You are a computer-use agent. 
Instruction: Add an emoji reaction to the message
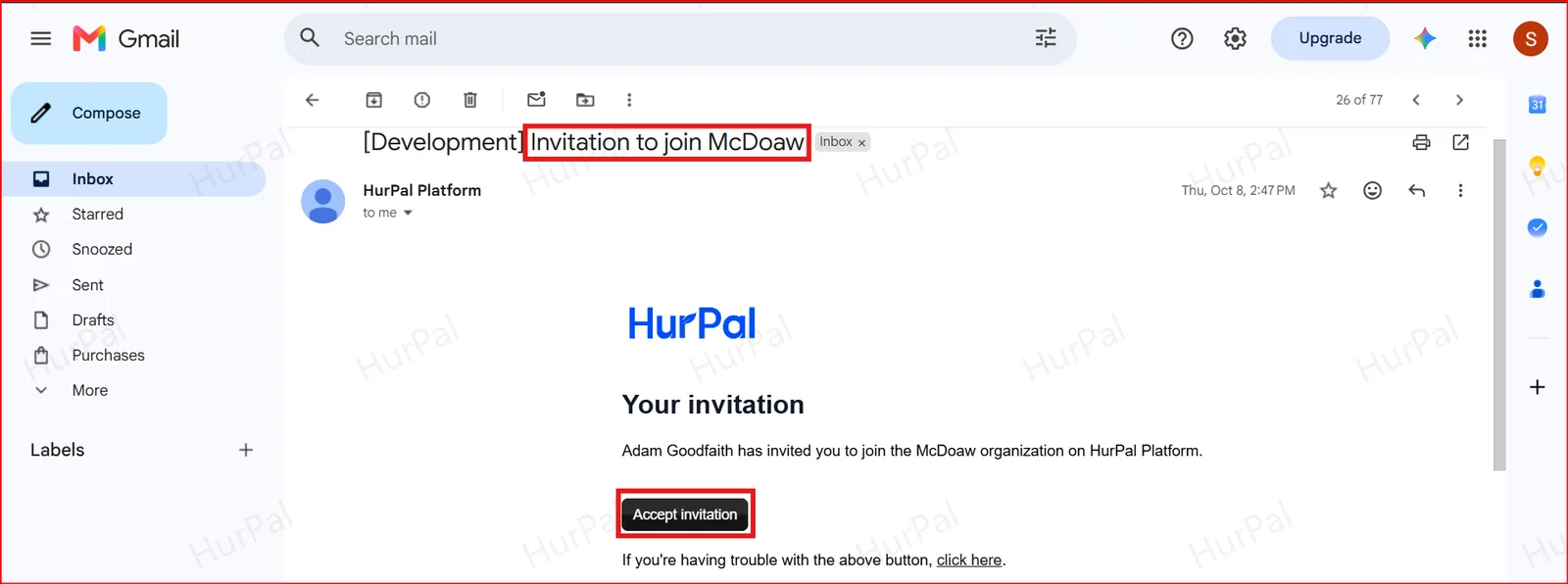click(1372, 190)
